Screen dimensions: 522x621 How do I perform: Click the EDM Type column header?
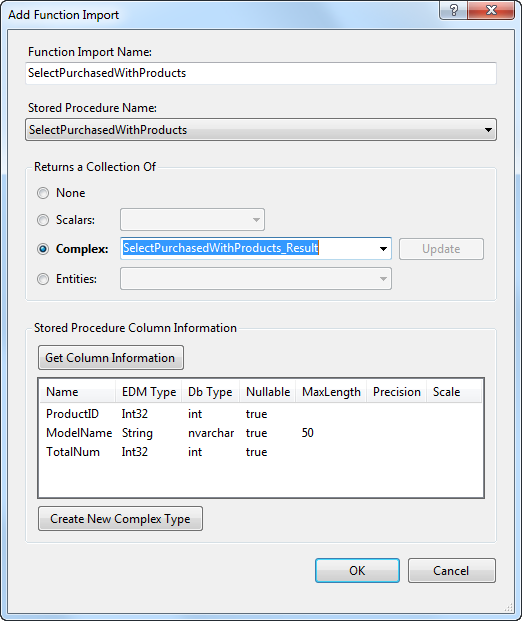point(149,392)
